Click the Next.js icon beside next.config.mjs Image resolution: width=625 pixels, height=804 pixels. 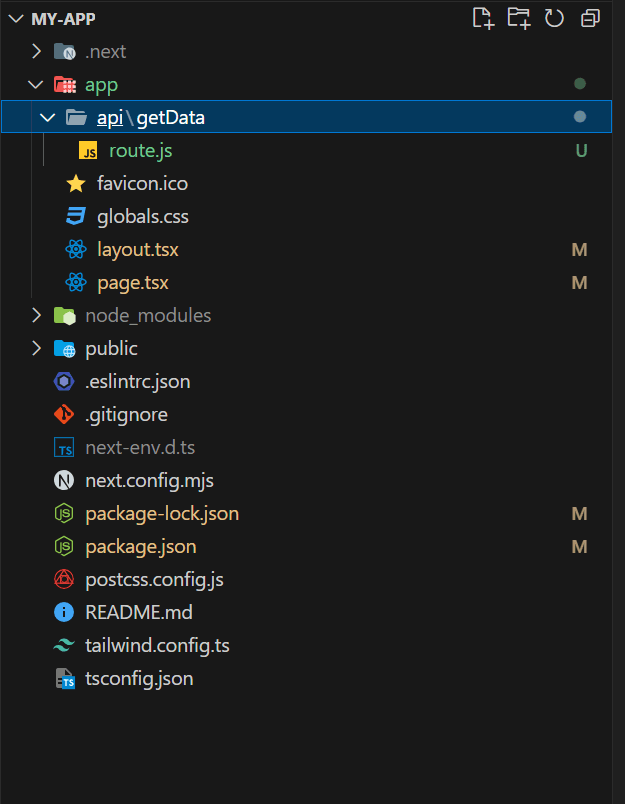(64, 480)
